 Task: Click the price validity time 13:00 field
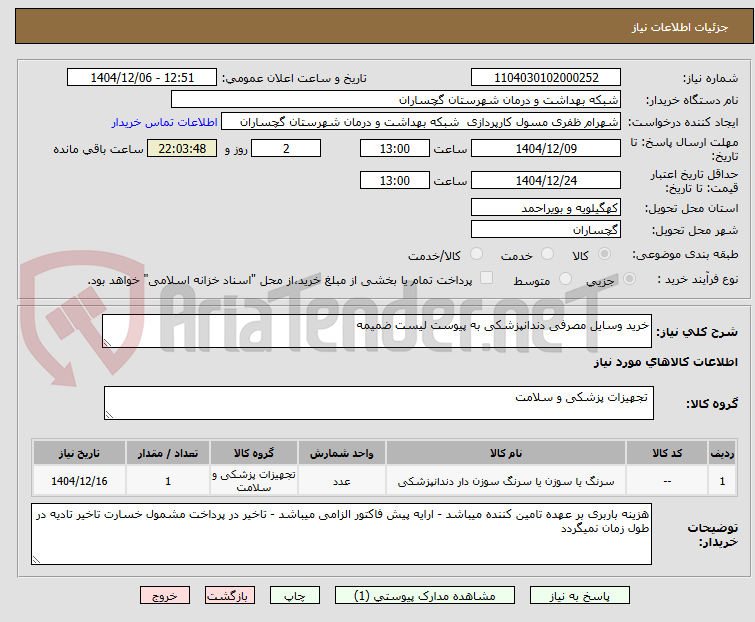pos(395,181)
